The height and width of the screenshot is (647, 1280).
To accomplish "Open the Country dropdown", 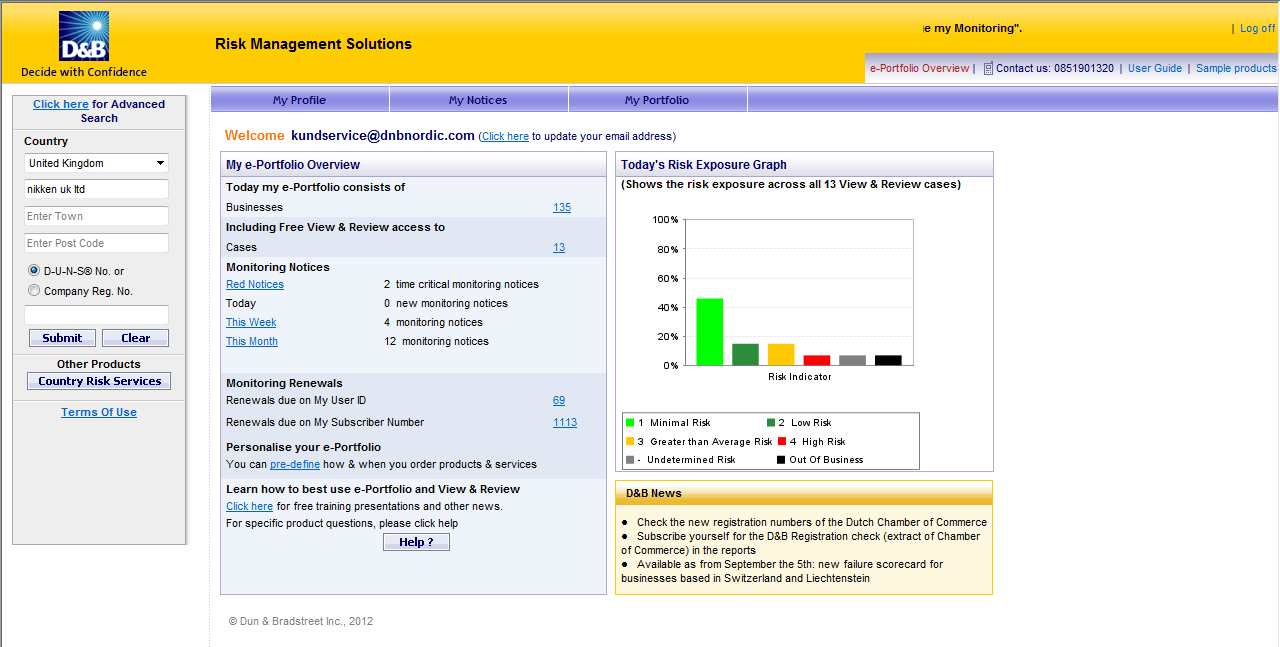I will click(96, 163).
